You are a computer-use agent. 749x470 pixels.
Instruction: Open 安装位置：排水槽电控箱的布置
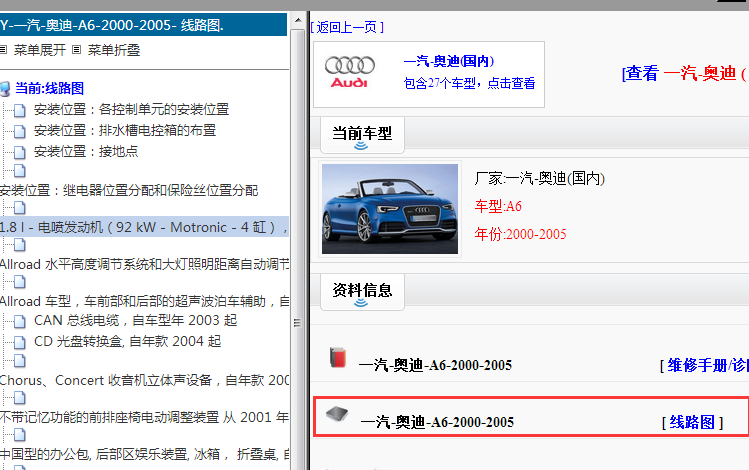click(x=125, y=130)
